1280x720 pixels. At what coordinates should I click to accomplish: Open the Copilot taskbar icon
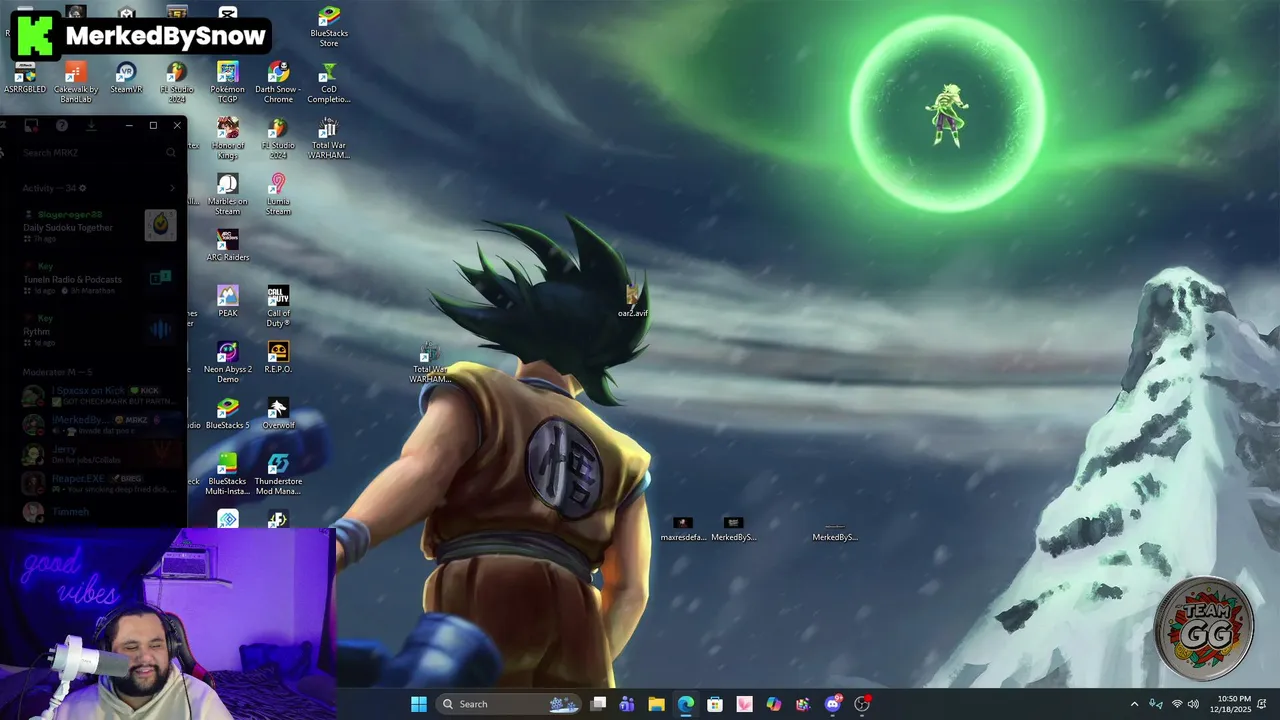(x=774, y=704)
